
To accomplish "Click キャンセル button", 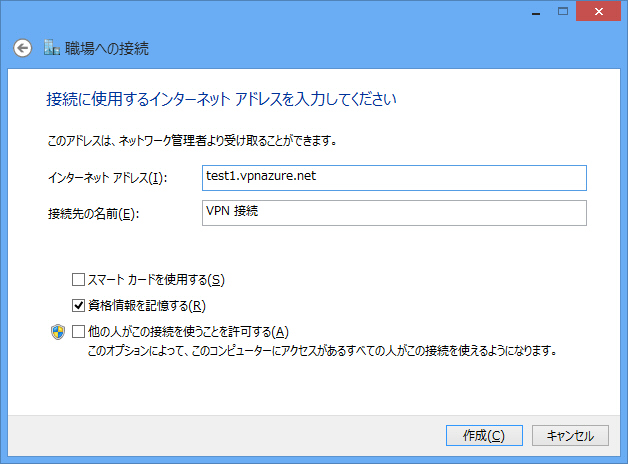I will pos(570,436).
